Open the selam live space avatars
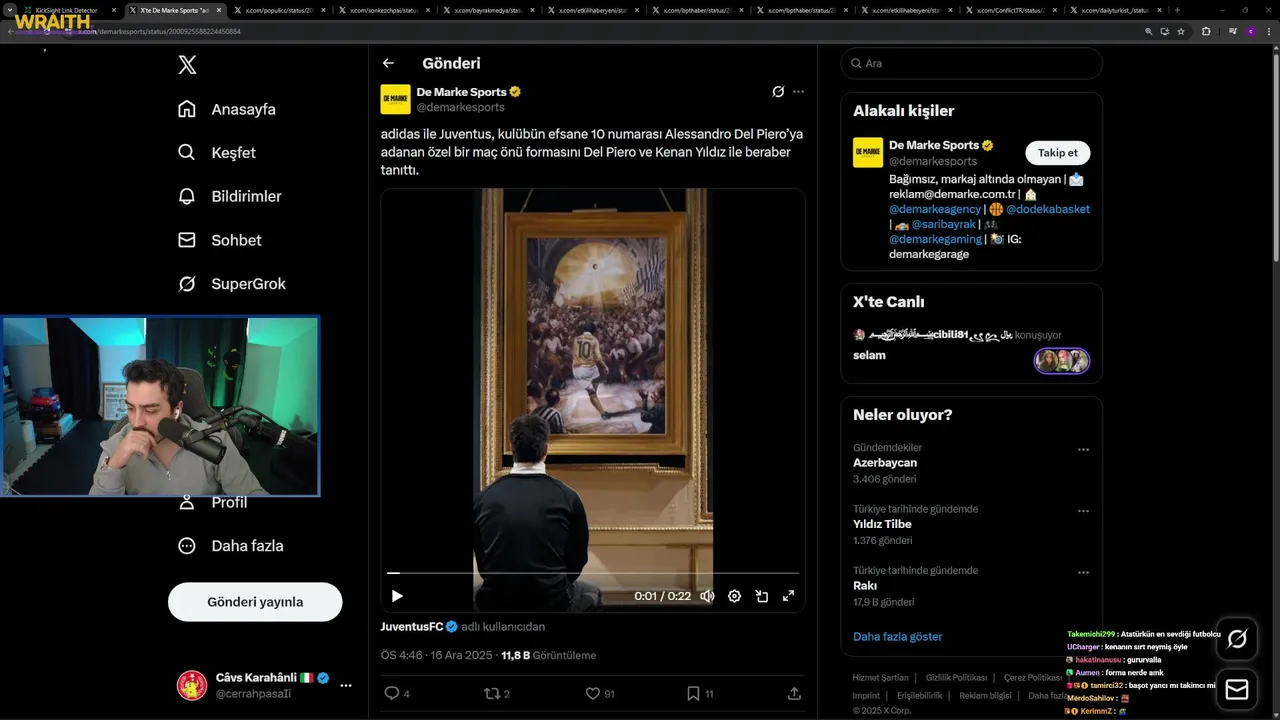Image resolution: width=1280 pixels, height=720 pixels. 1062,361
